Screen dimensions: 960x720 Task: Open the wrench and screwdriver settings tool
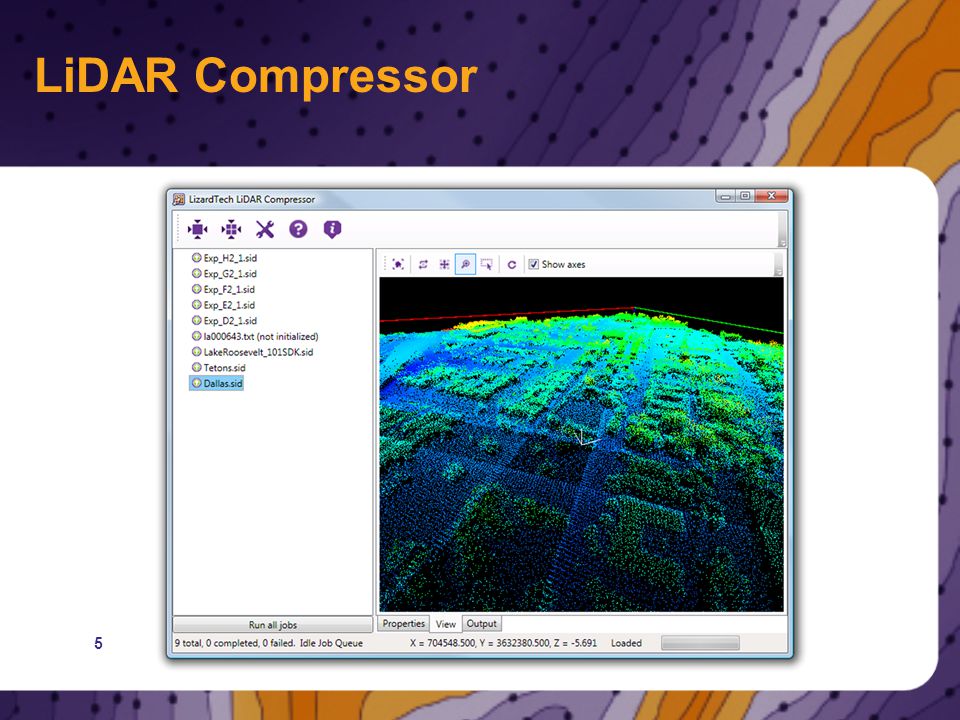(264, 230)
